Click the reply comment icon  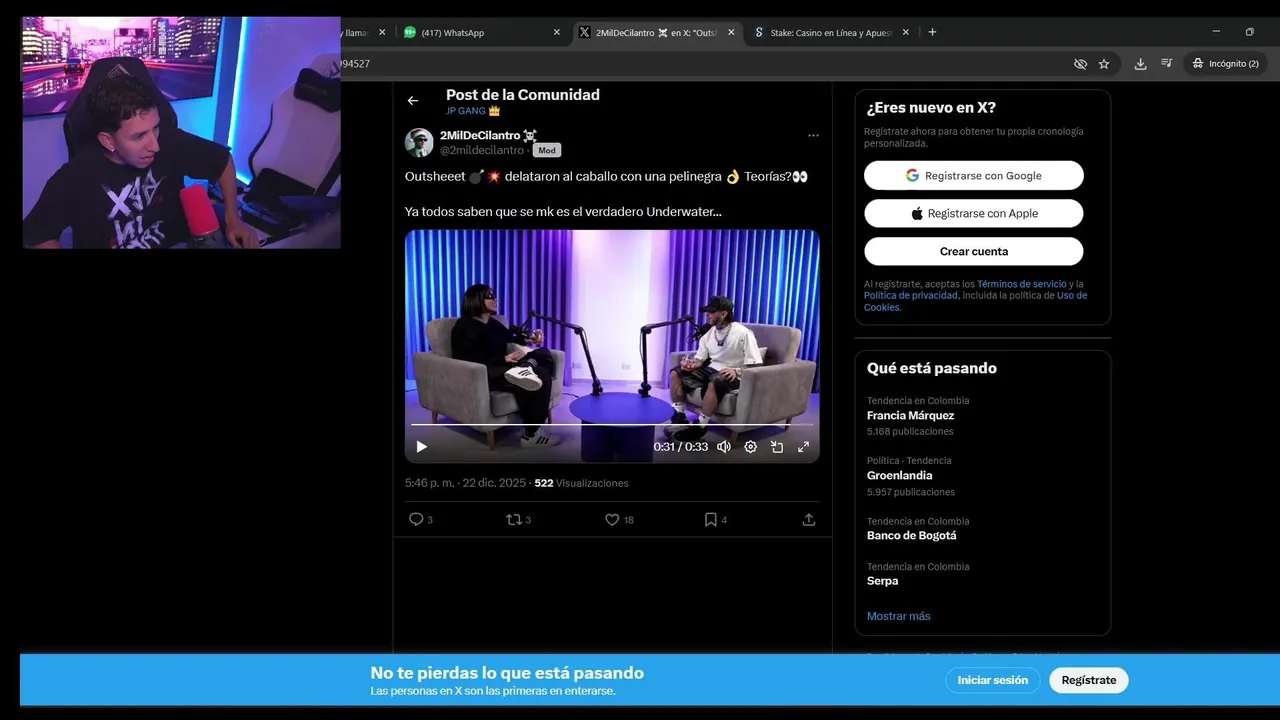click(x=416, y=520)
